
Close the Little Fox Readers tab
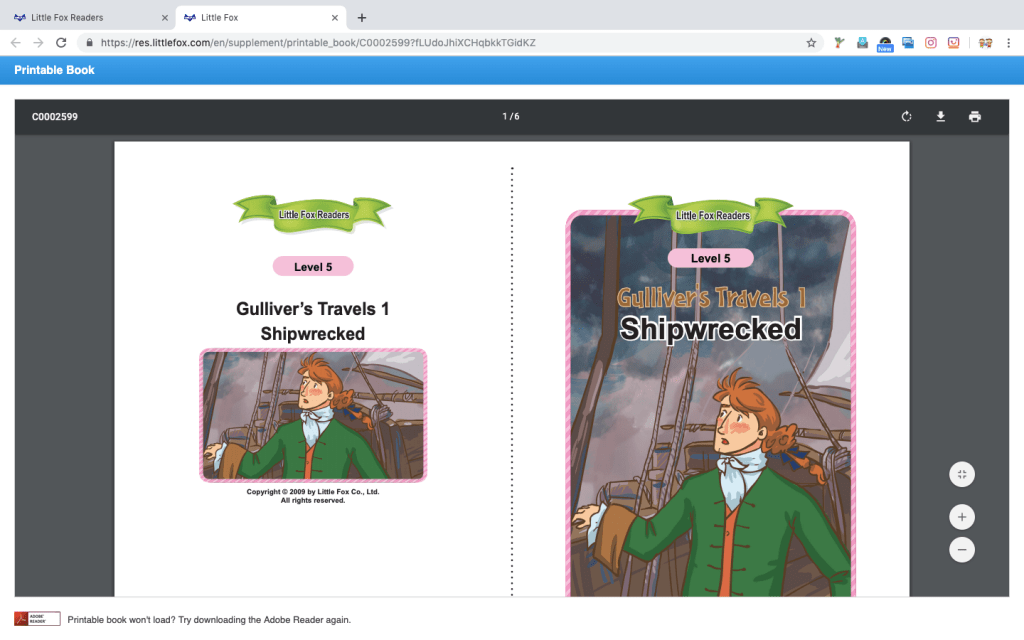[164, 17]
